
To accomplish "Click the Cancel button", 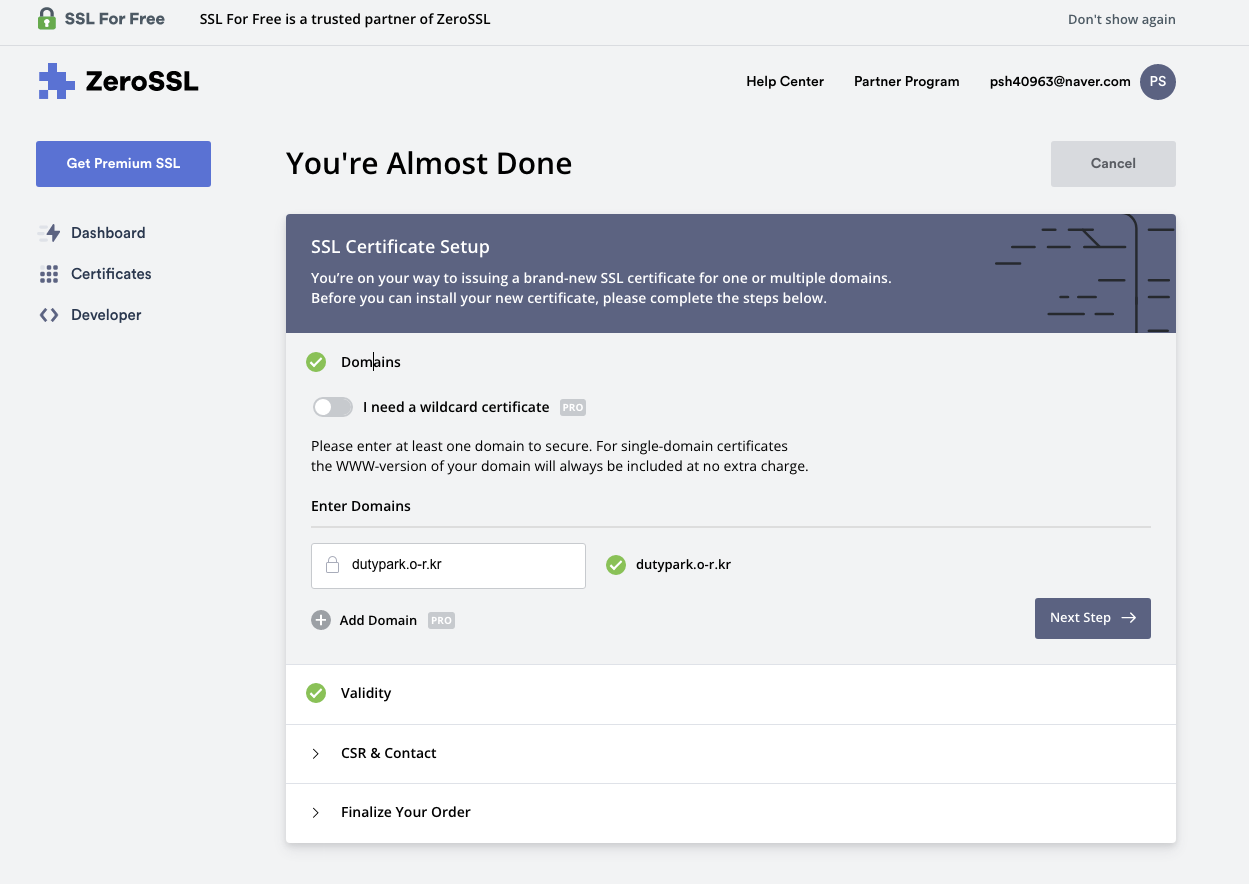I will click(1113, 164).
